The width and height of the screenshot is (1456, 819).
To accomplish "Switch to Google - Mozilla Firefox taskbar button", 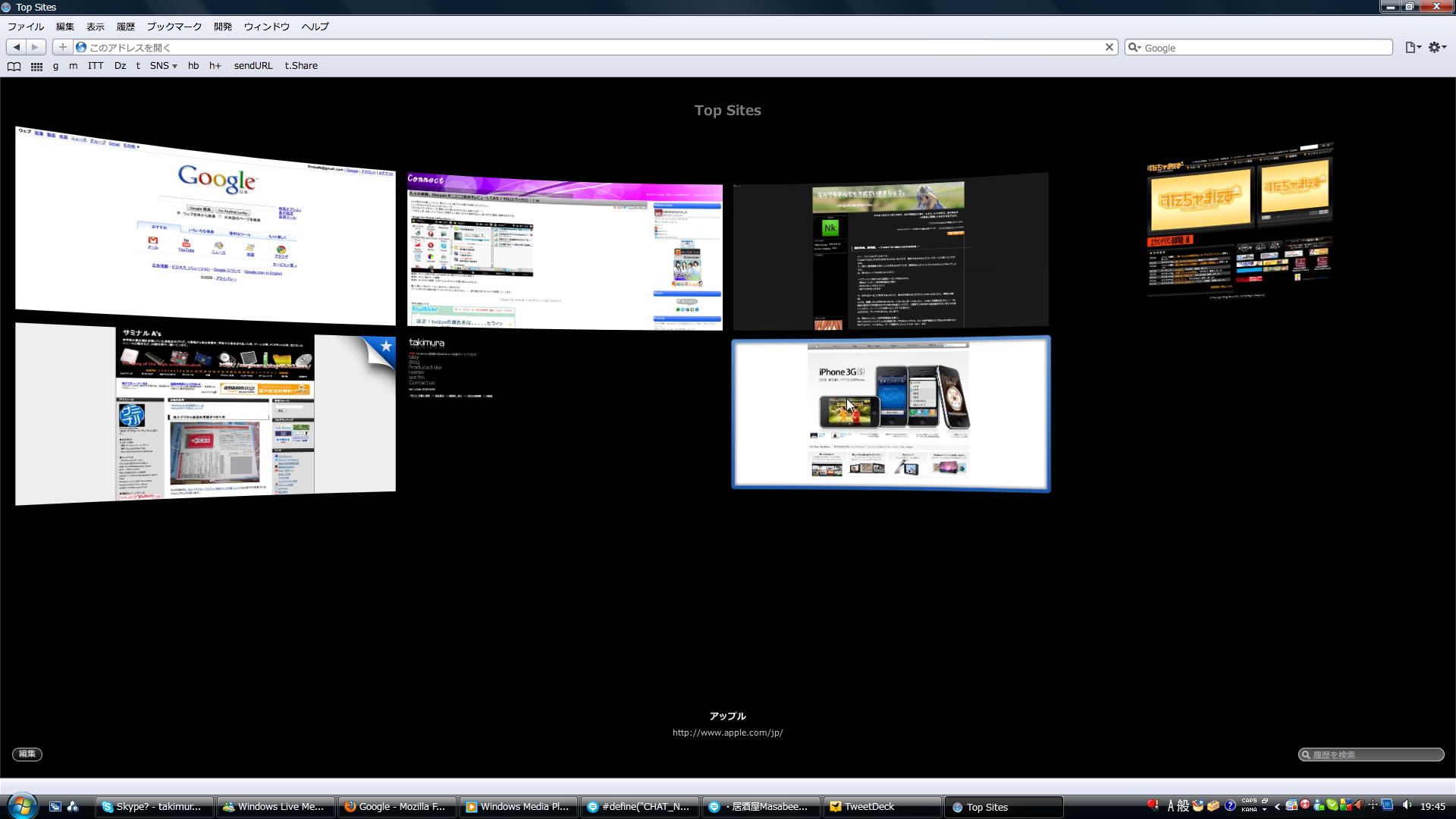I will (397, 807).
